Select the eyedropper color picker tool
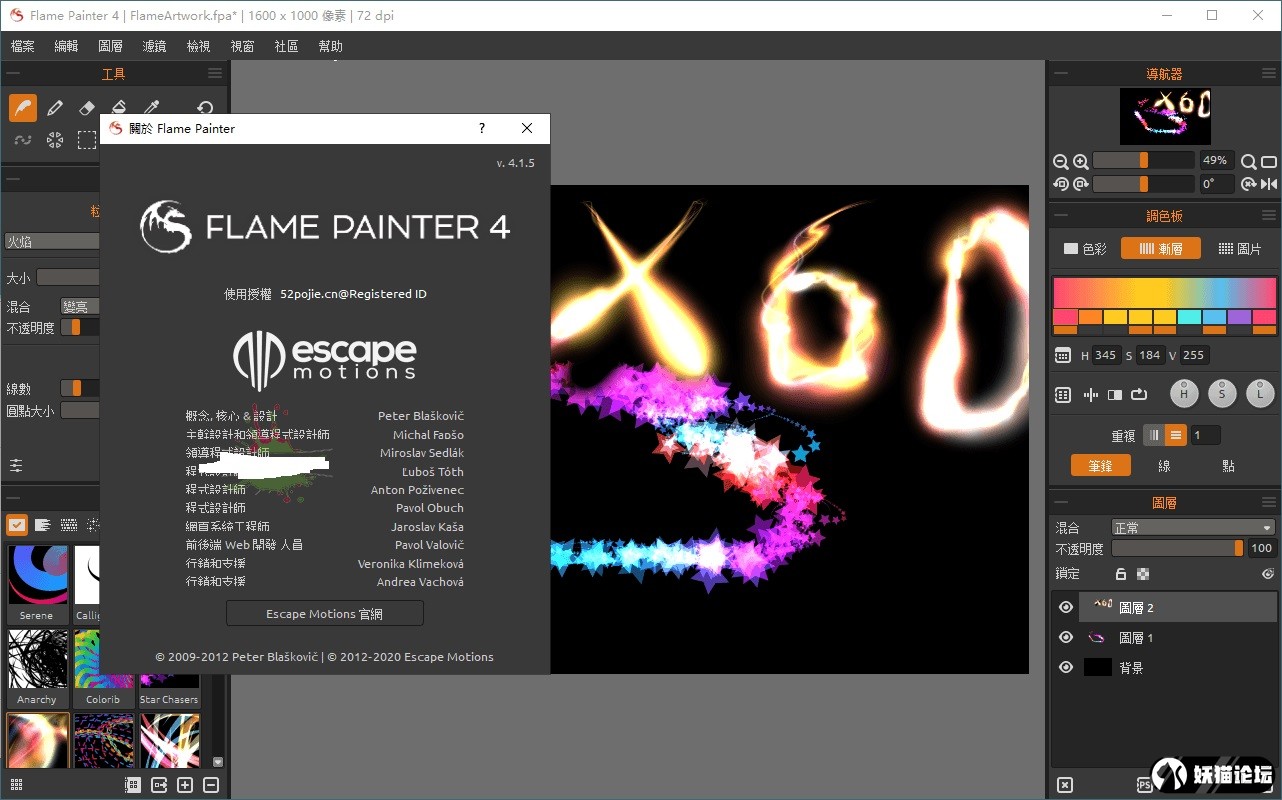1282x800 pixels. pyautogui.click(x=152, y=108)
